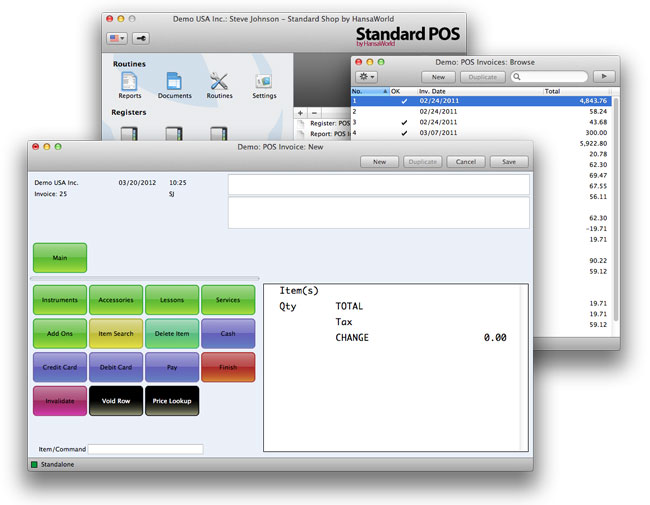Click the Accessories button

tap(116, 300)
